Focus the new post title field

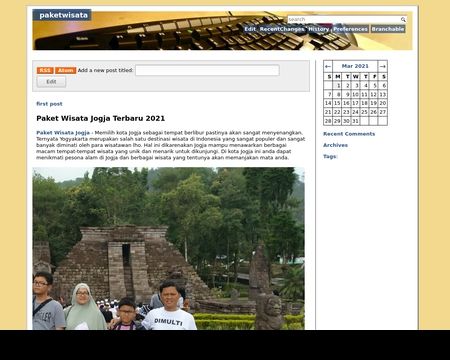207,70
